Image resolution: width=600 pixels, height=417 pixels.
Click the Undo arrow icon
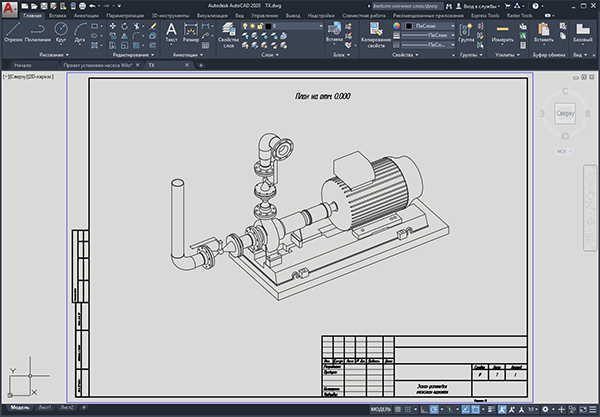(x=92, y=6)
